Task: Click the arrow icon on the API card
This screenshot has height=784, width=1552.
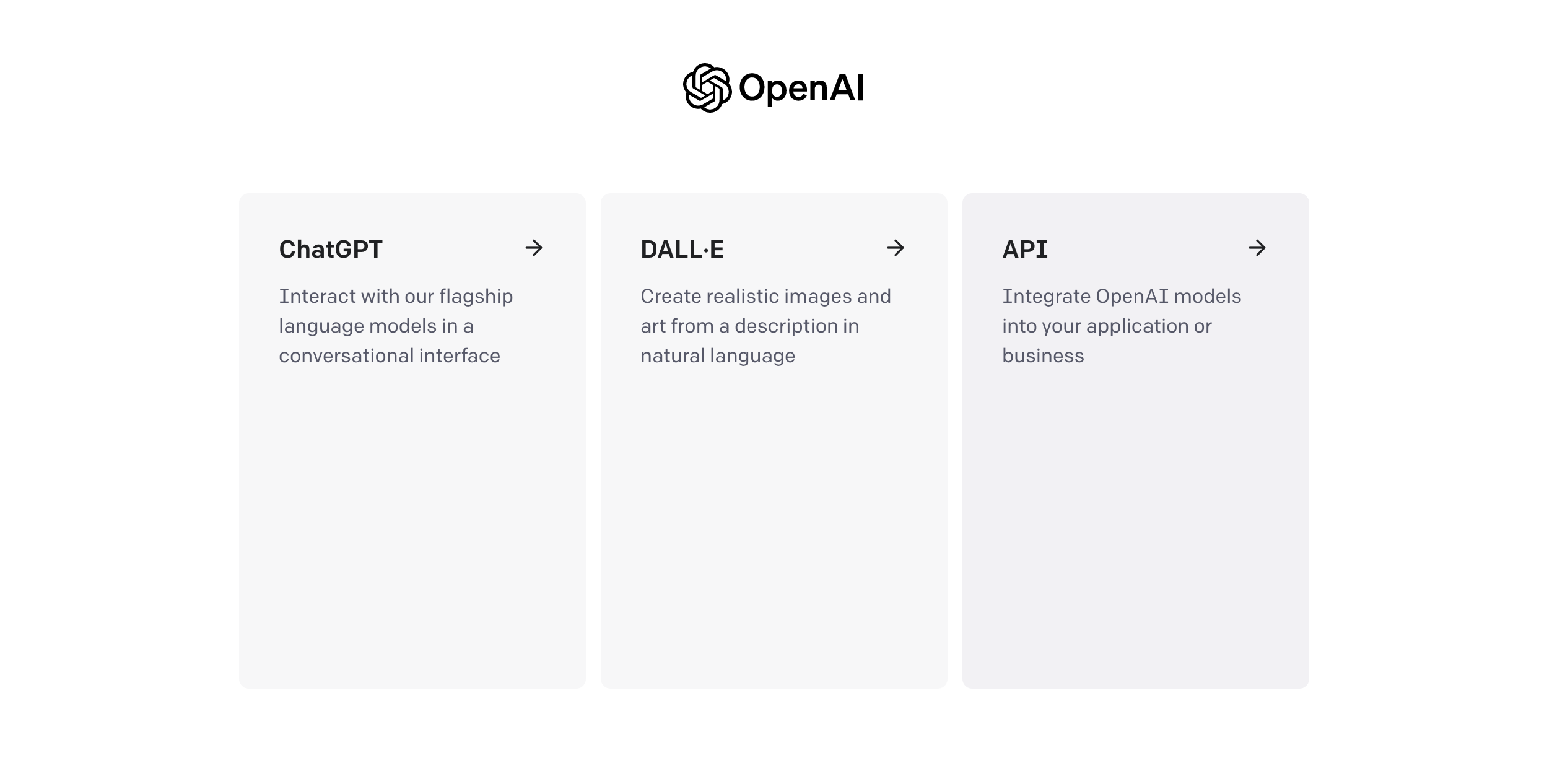Action: click(1257, 248)
